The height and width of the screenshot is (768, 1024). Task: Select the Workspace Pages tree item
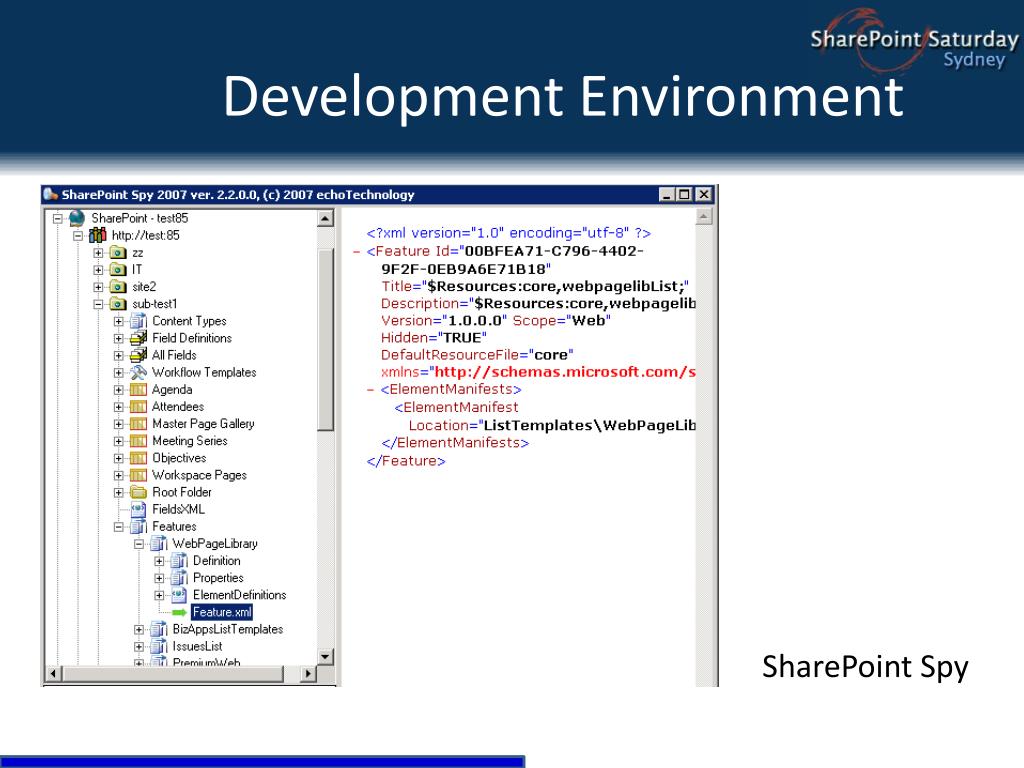point(199,475)
